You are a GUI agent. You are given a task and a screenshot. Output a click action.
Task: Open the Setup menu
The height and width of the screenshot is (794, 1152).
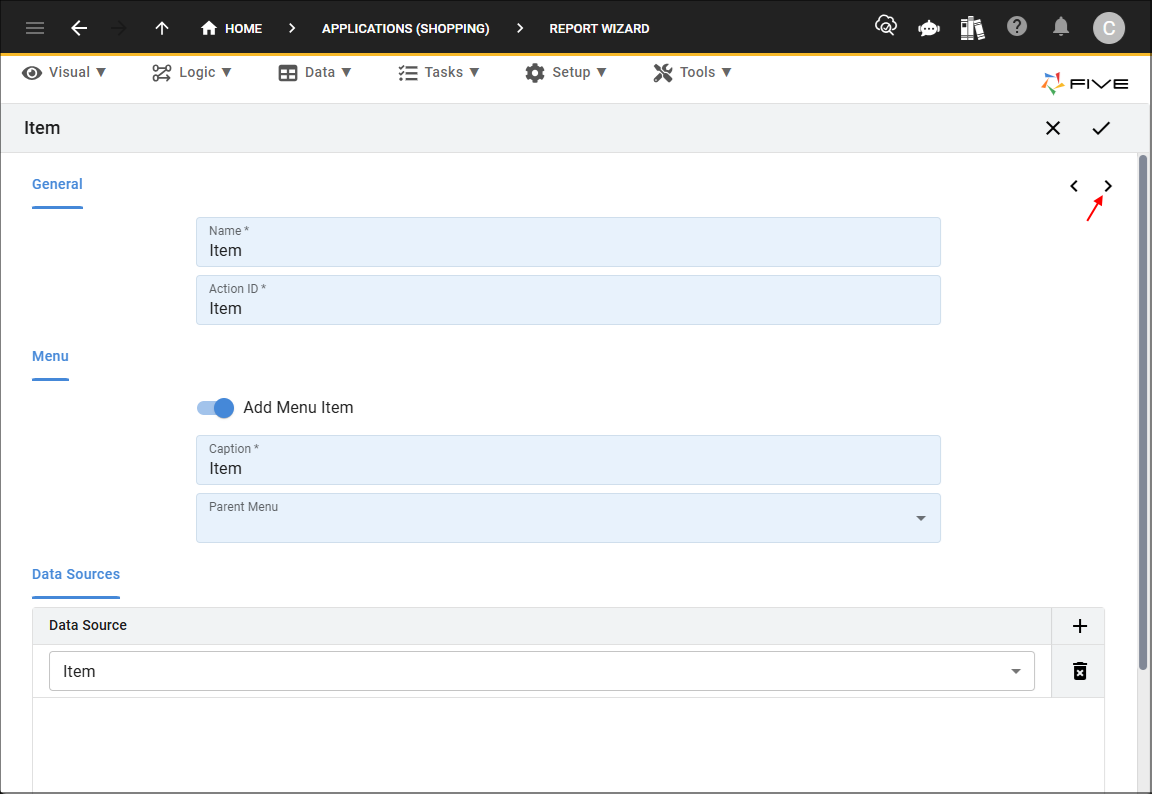566,72
